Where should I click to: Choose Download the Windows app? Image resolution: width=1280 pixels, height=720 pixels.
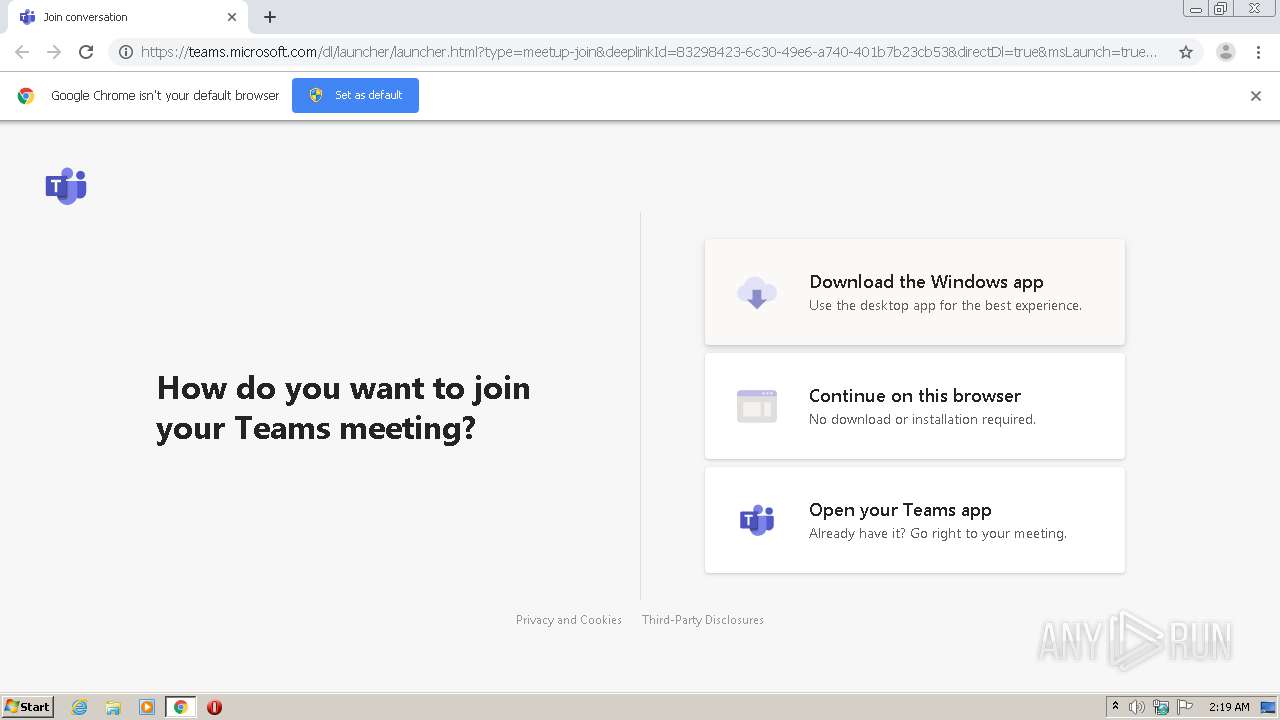click(x=915, y=292)
